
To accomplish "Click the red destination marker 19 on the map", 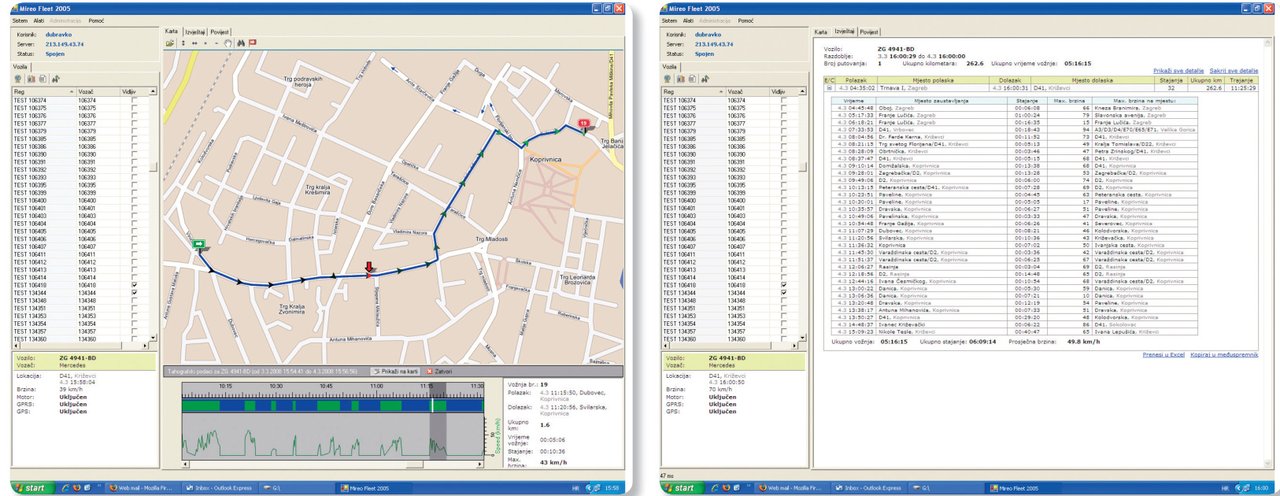I will (x=583, y=125).
